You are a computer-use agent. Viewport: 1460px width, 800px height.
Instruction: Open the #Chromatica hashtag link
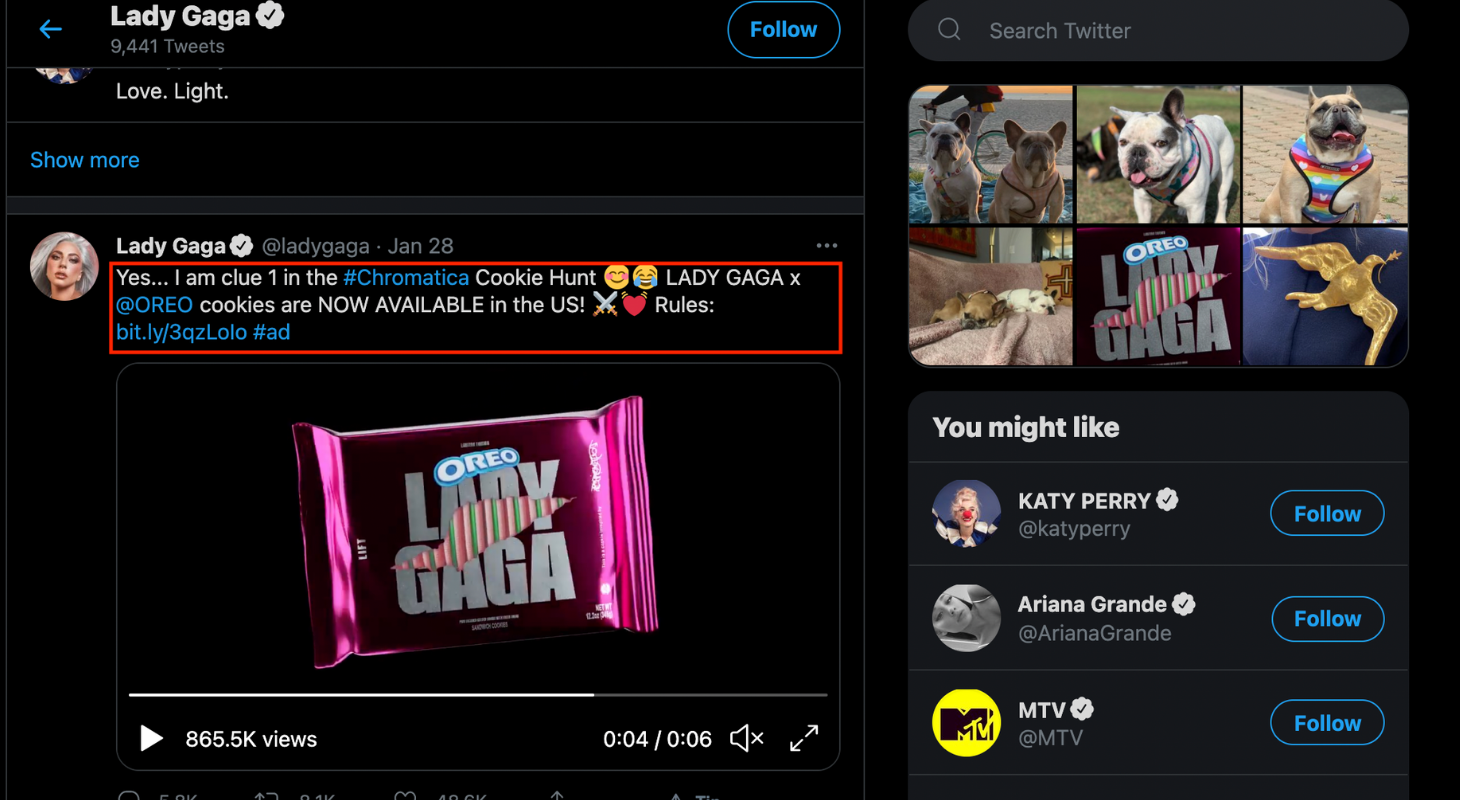pos(406,278)
